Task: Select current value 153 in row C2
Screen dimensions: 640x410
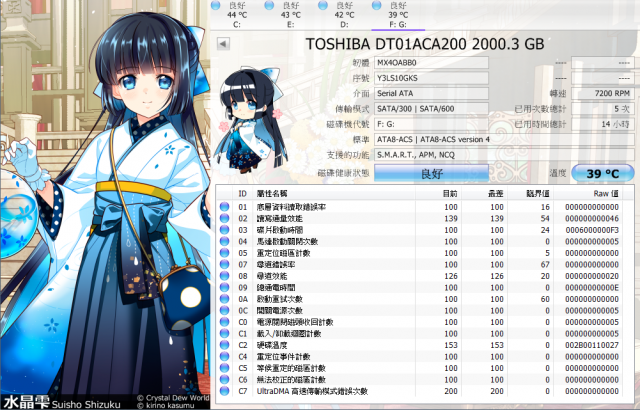Action: coord(451,345)
